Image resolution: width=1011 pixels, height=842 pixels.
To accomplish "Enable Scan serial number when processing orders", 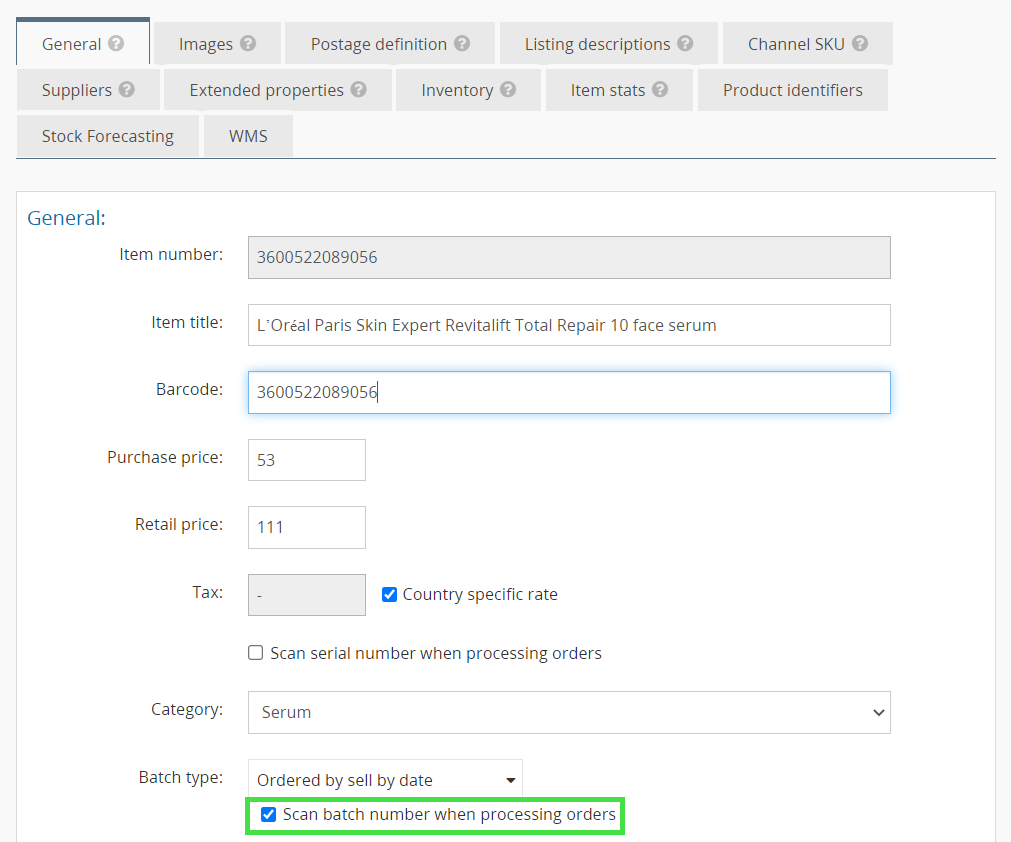I will (256, 654).
